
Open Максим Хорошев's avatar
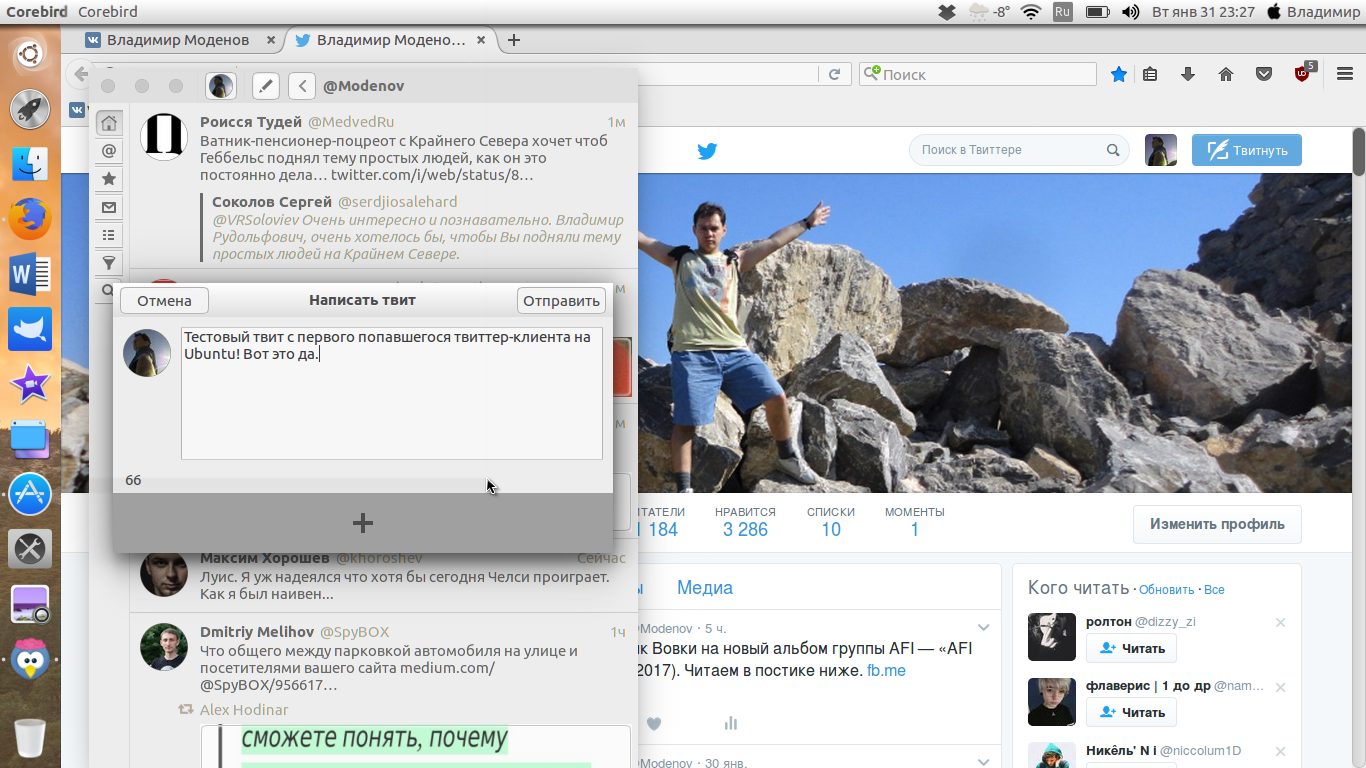tap(164, 574)
